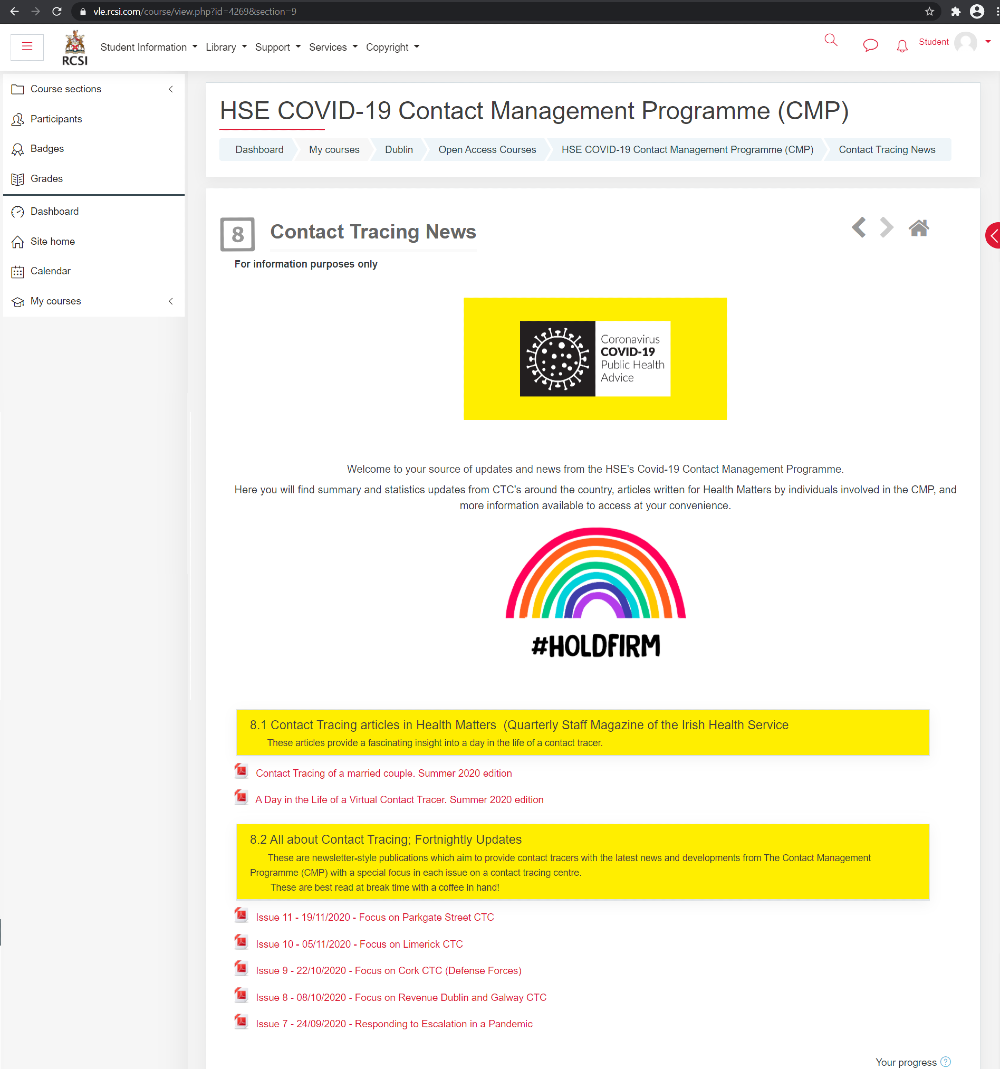The width and height of the screenshot is (1000, 1069).
Task: Open Issue 8 Focus on Revenue Dublin and Galway
Action: click(401, 997)
